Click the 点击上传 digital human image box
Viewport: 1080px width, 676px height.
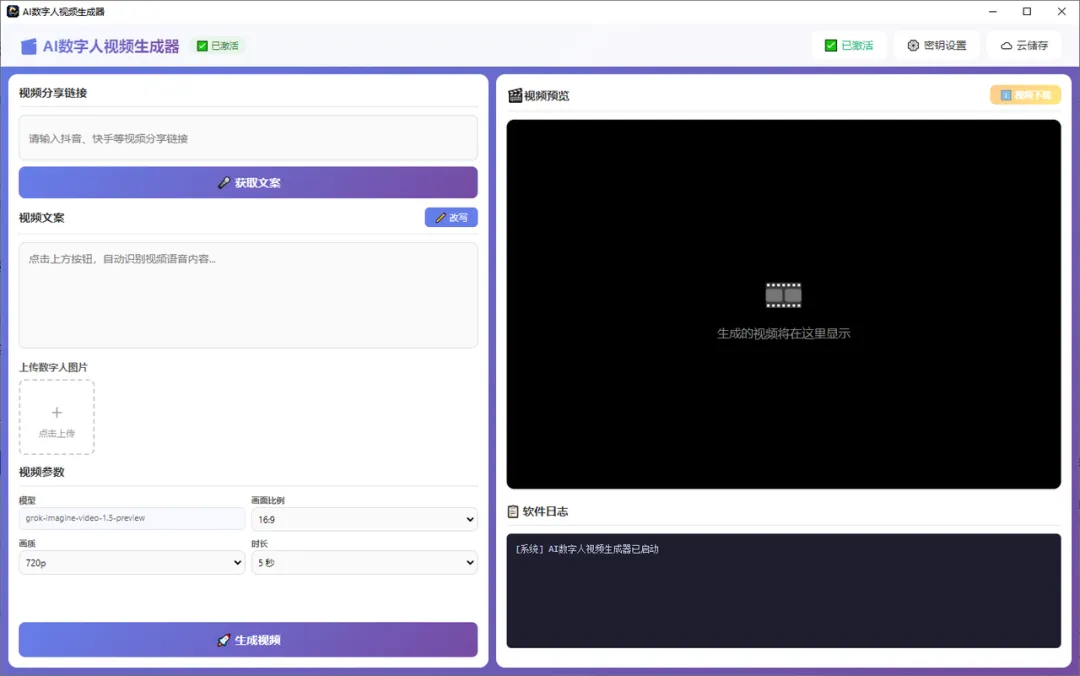(56, 417)
